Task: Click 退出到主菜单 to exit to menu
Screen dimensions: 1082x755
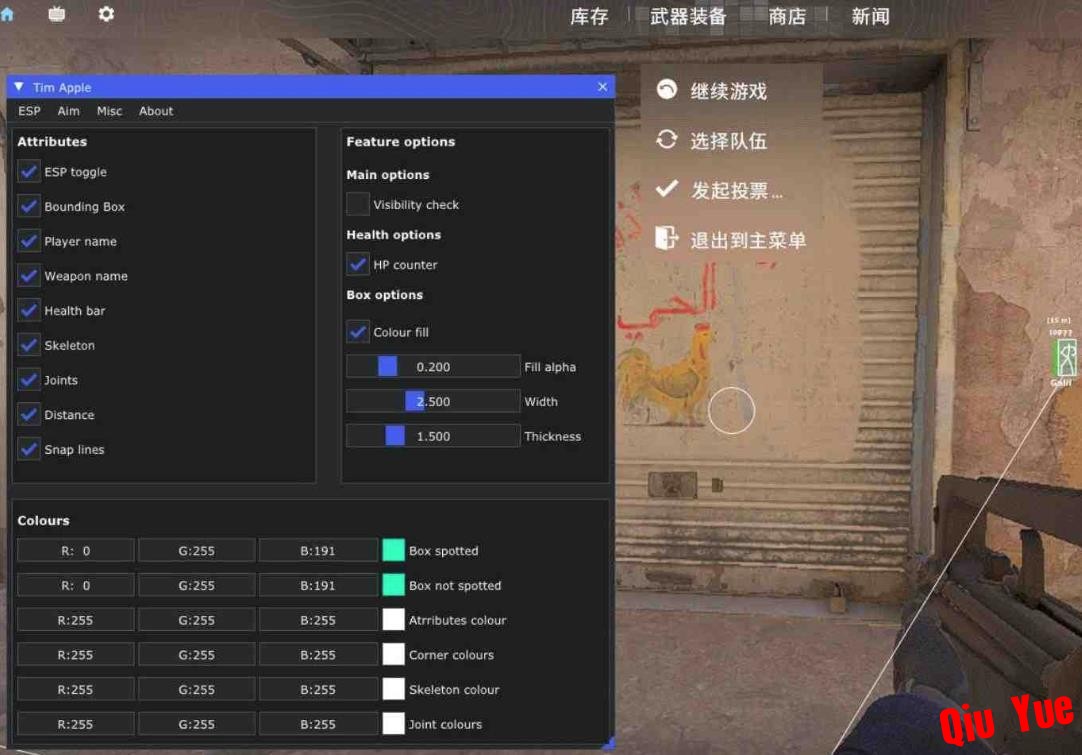Action: 748,239
